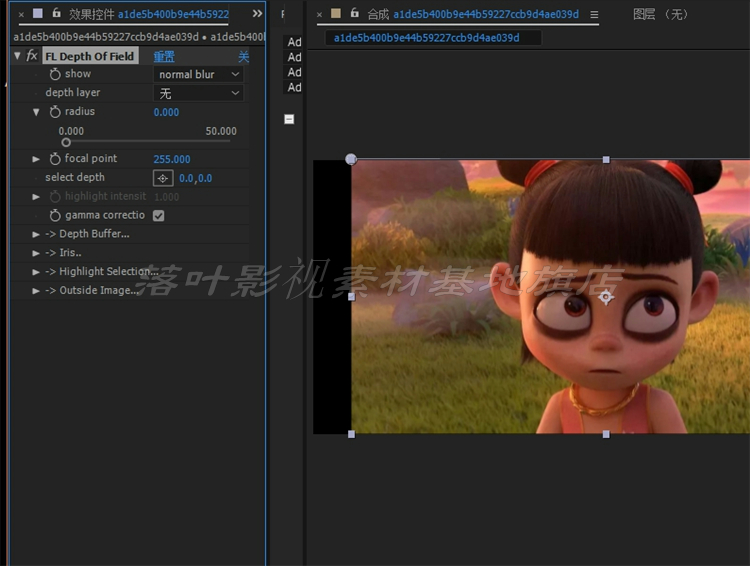Click the top-left layer corner handle

(x=351, y=159)
